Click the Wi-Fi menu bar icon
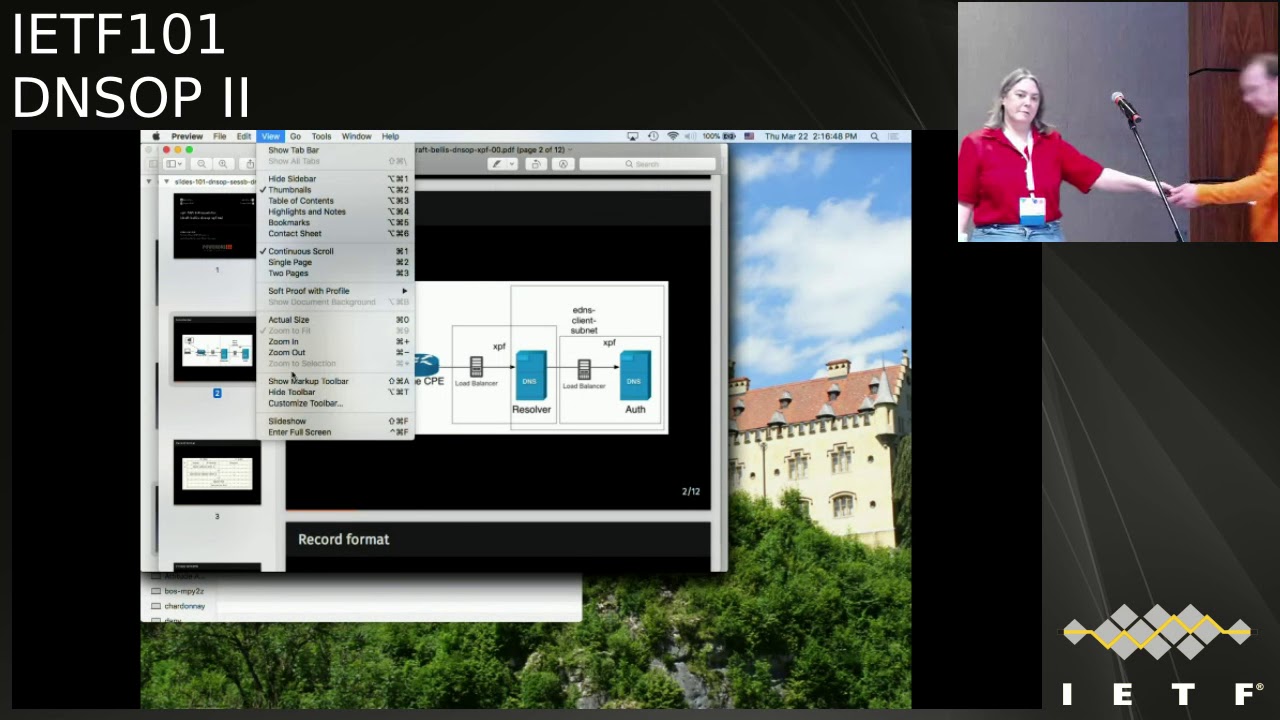 673,136
